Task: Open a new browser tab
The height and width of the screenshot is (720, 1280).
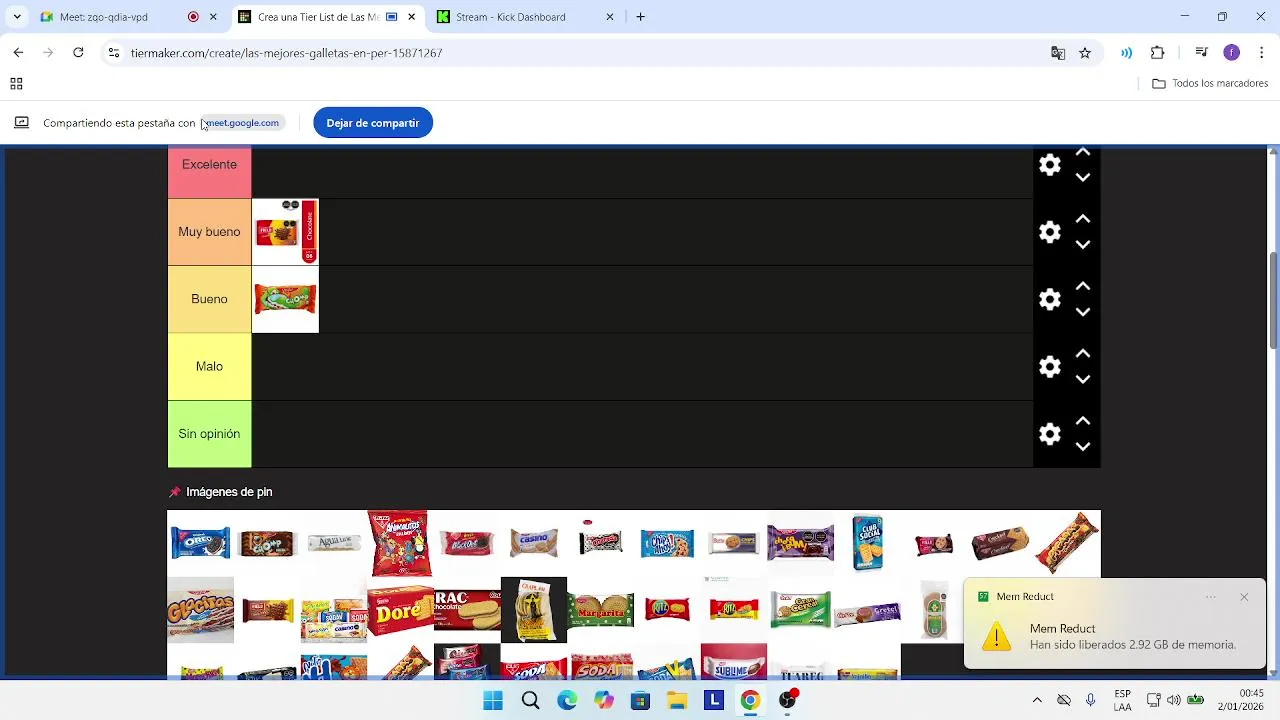Action: [x=641, y=17]
